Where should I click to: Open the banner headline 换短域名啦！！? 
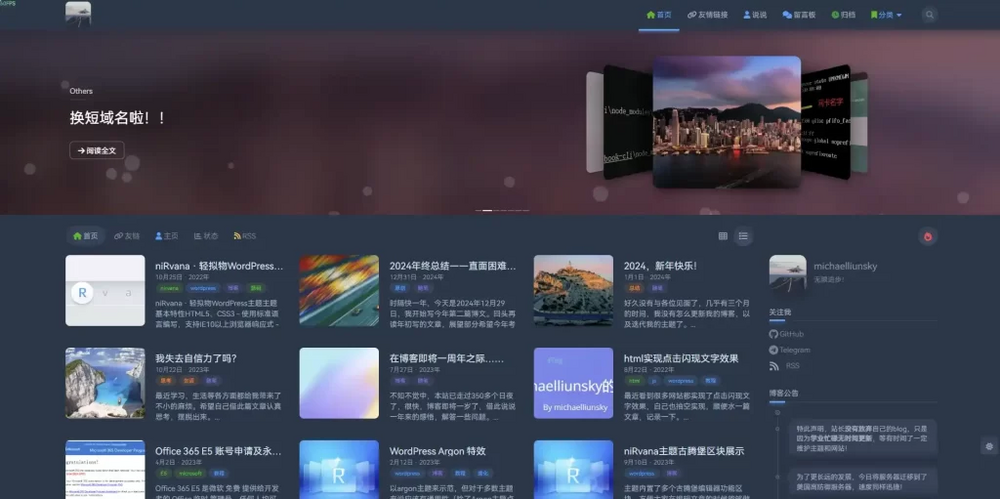[118, 118]
